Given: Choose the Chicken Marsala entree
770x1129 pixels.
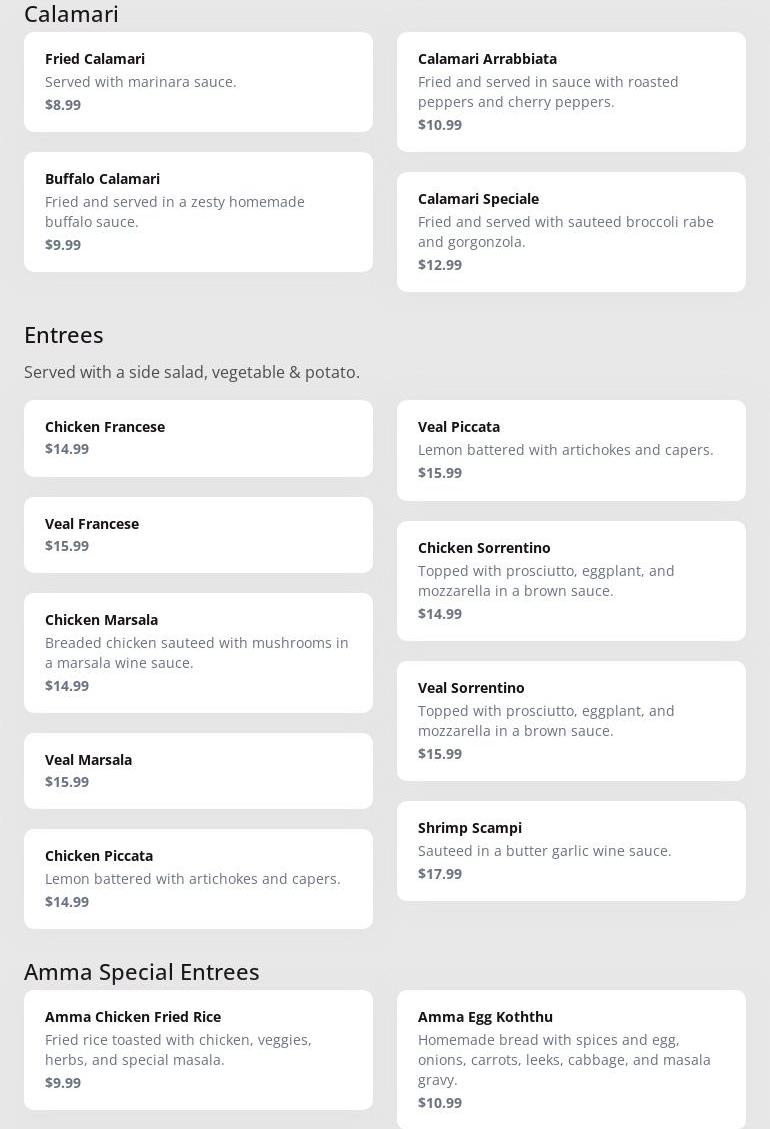Looking at the screenshot, I should pos(198,652).
